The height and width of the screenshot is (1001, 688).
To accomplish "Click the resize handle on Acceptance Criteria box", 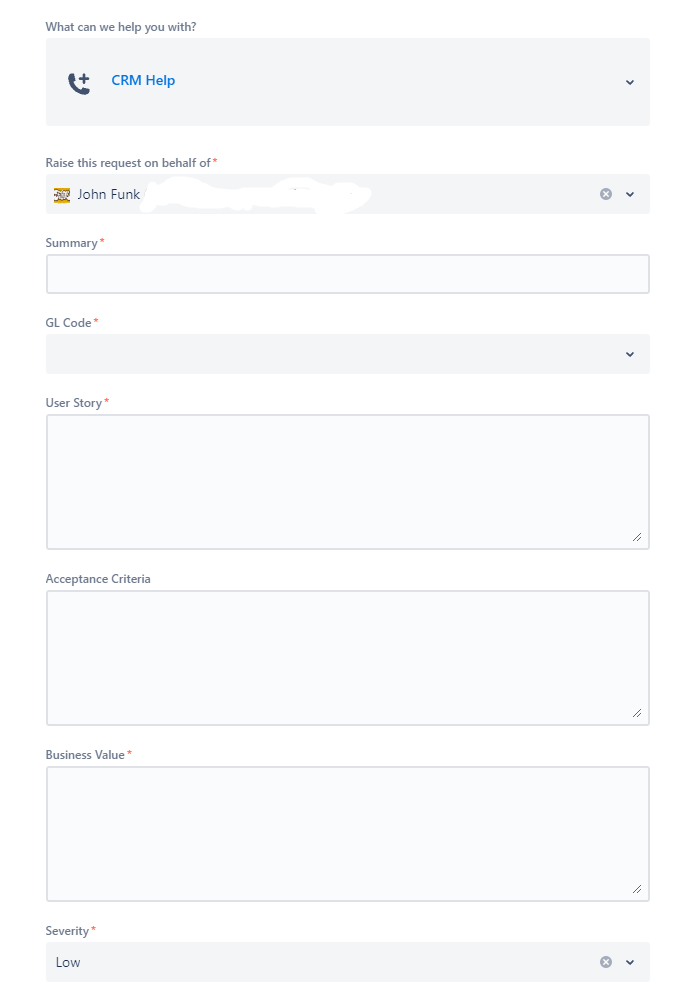I will click(639, 712).
